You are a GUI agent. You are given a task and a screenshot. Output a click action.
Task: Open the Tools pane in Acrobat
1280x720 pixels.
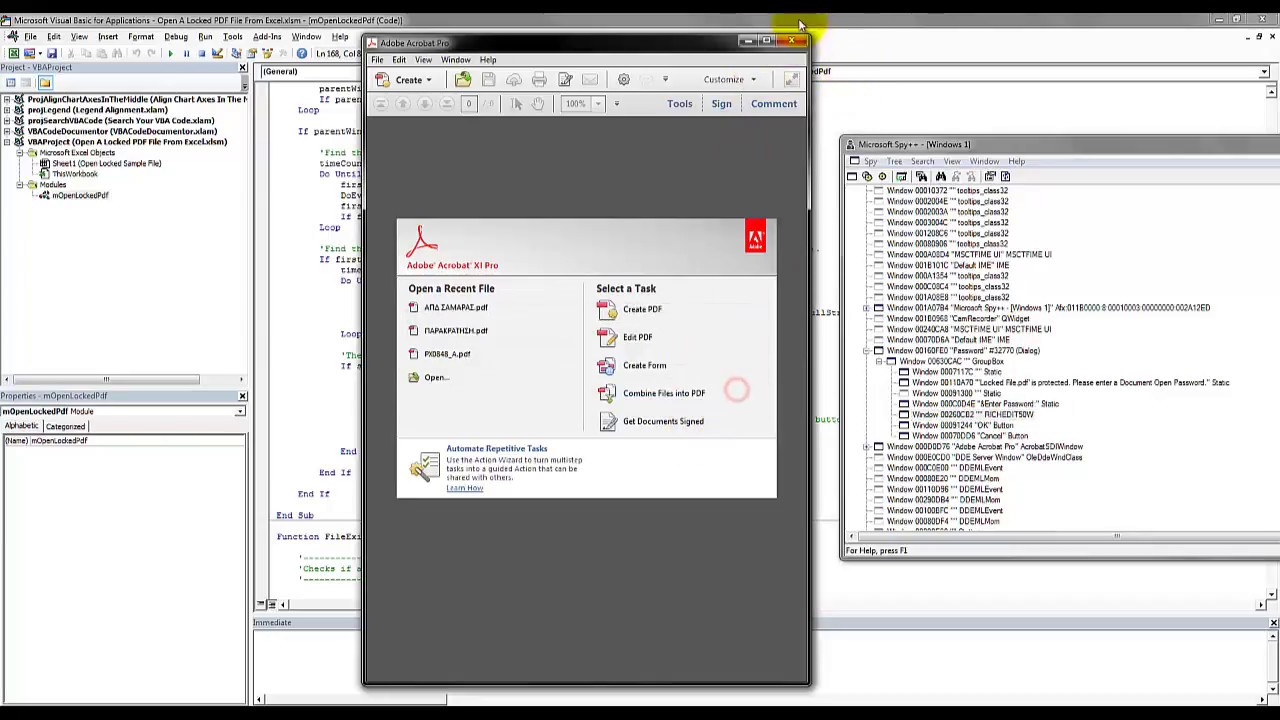pyautogui.click(x=679, y=104)
